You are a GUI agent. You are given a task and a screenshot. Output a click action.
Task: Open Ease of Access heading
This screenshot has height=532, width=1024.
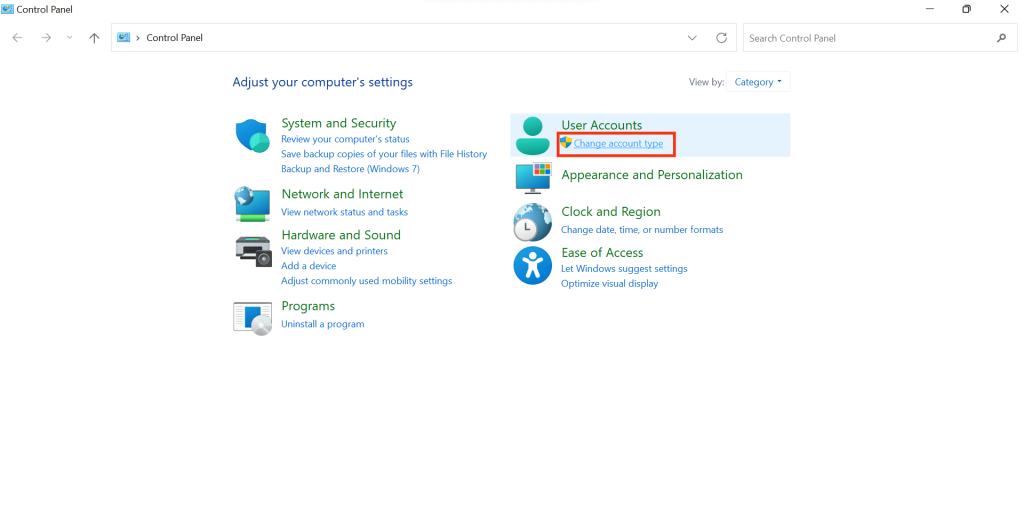click(602, 253)
